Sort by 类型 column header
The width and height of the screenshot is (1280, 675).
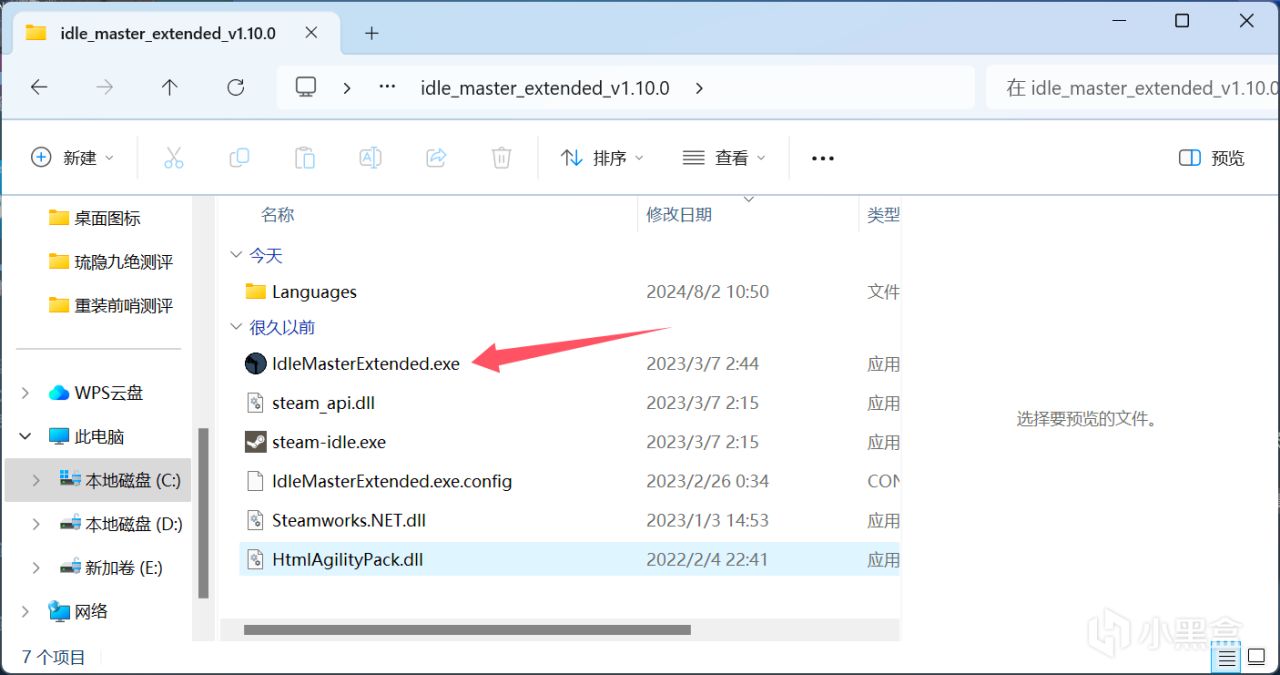883,215
